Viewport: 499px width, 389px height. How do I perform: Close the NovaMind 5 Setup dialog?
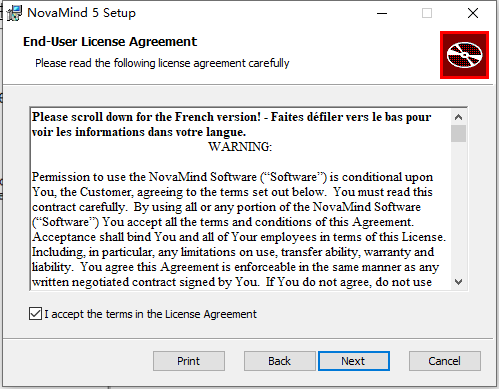[473, 13]
